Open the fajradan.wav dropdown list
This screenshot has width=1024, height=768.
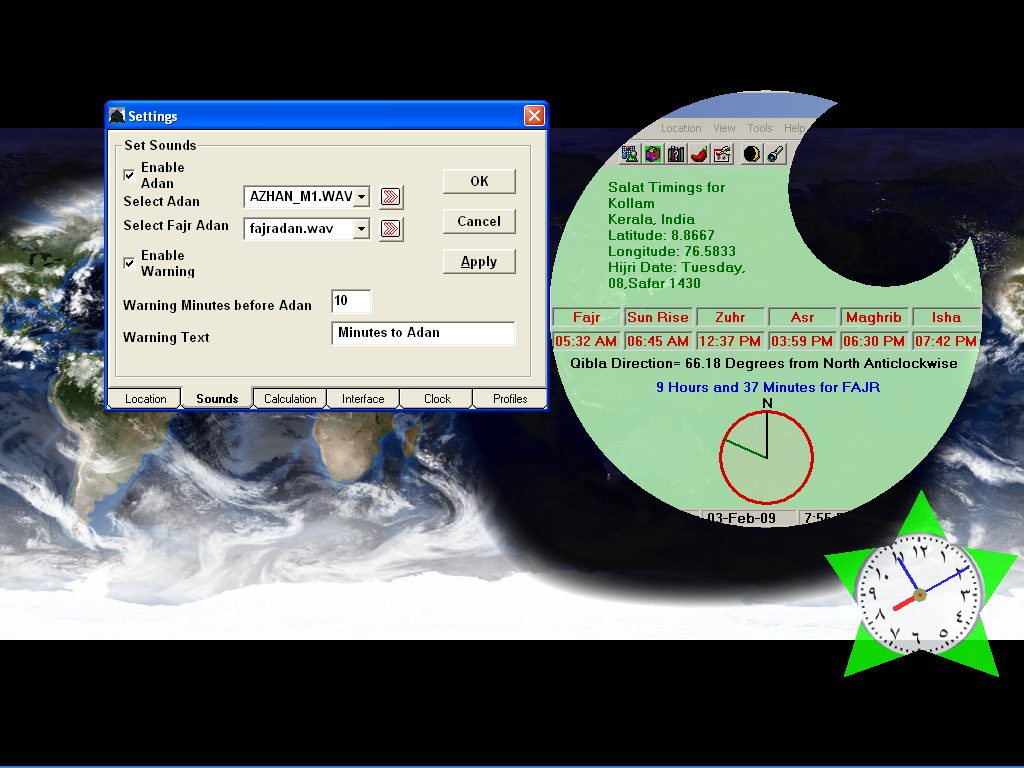pos(362,229)
